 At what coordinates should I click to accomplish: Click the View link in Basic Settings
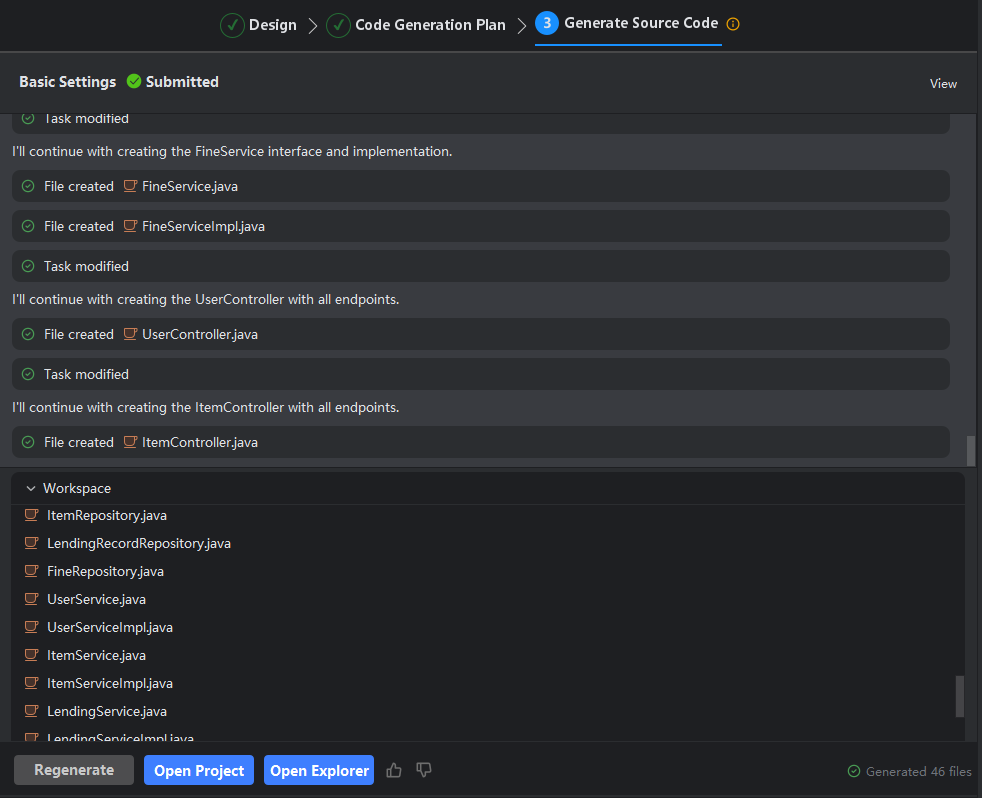943,83
